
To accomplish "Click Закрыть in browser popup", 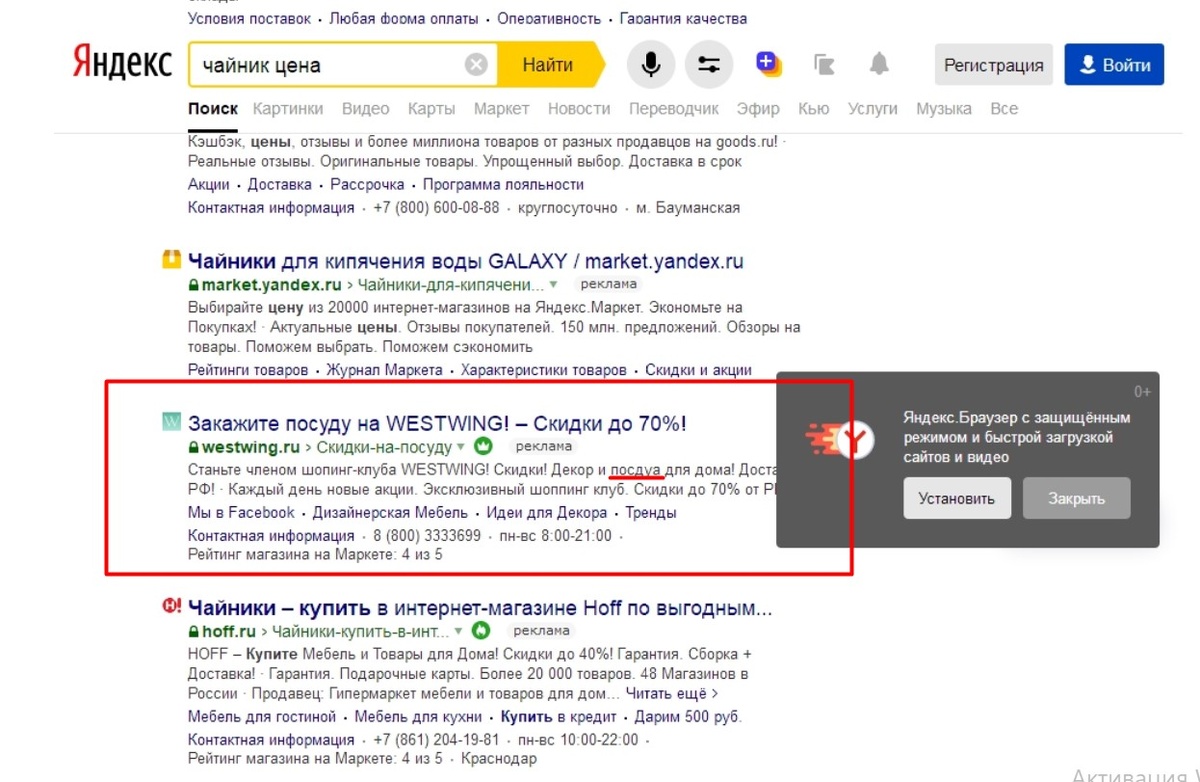I will coord(1077,498).
